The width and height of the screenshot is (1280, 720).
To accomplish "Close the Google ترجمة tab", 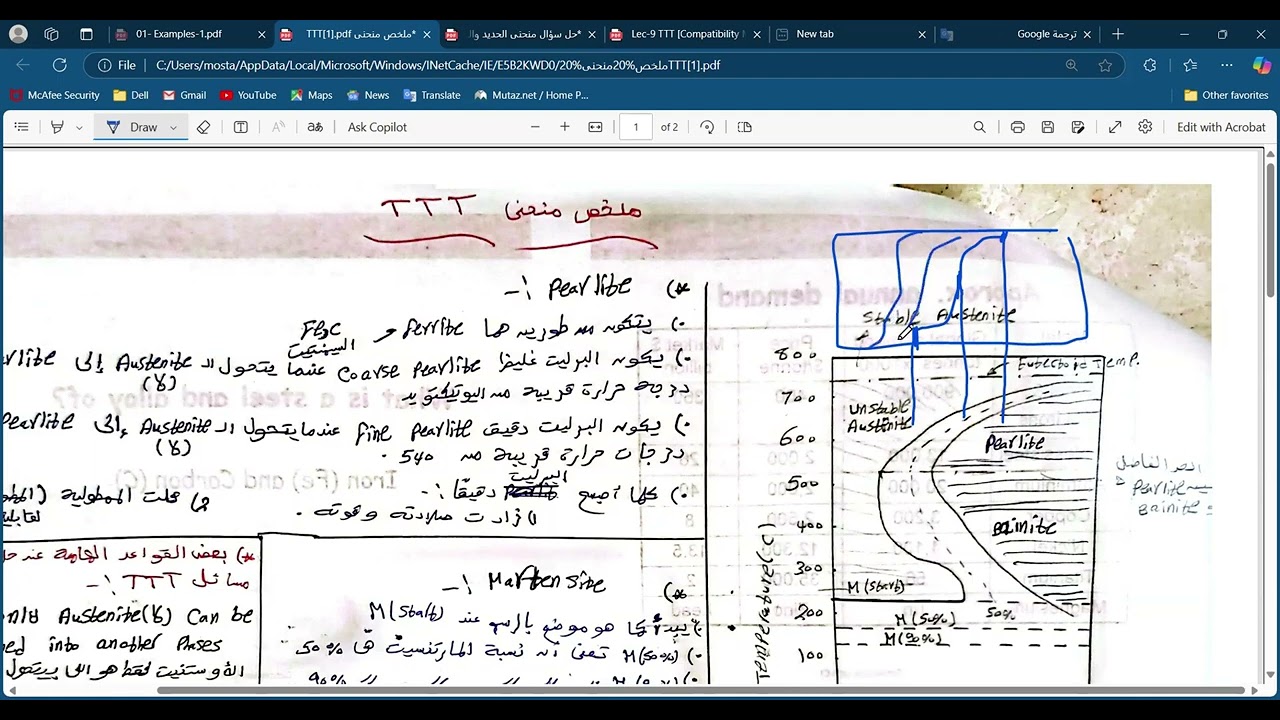I will [1087, 34].
